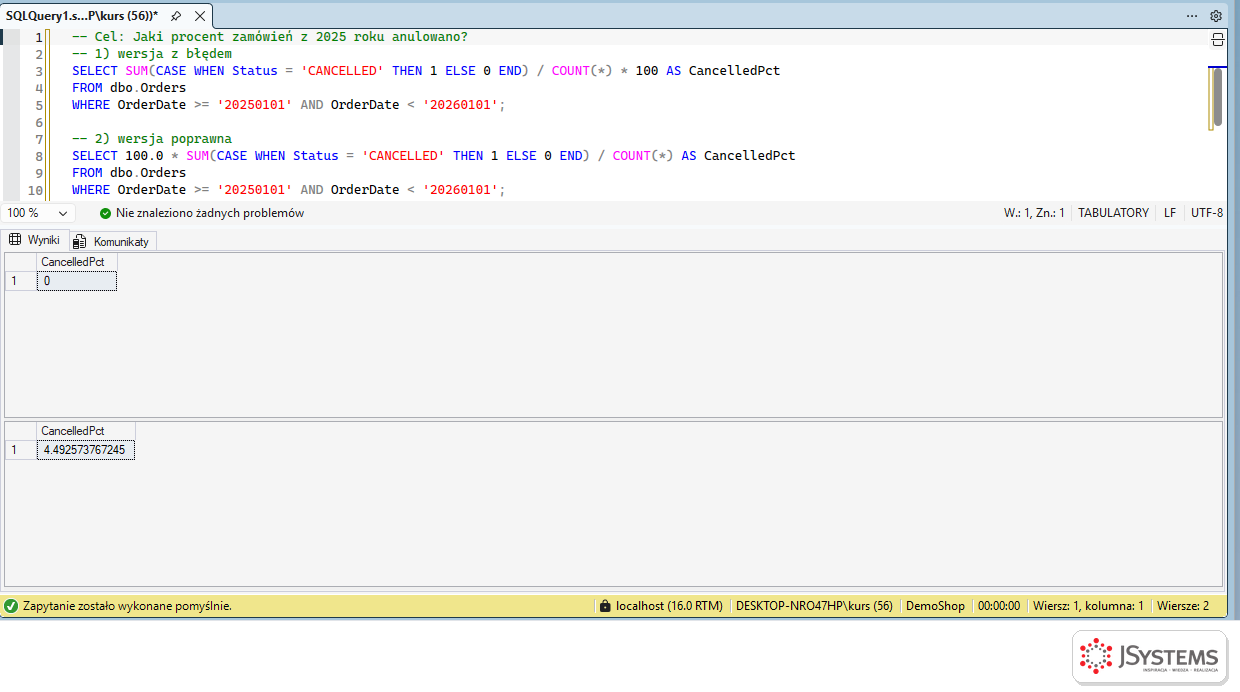
Task: Click the success check icon in the yellow status bar
Action: click(11, 606)
